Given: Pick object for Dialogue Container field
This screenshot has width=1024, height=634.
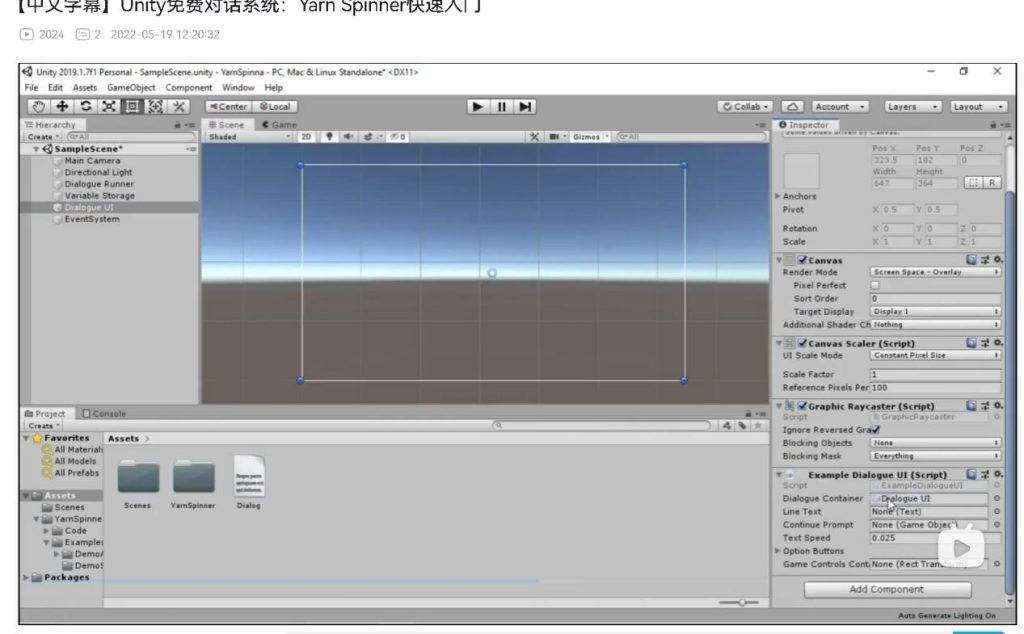Looking at the screenshot, I should click(x=997, y=498).
